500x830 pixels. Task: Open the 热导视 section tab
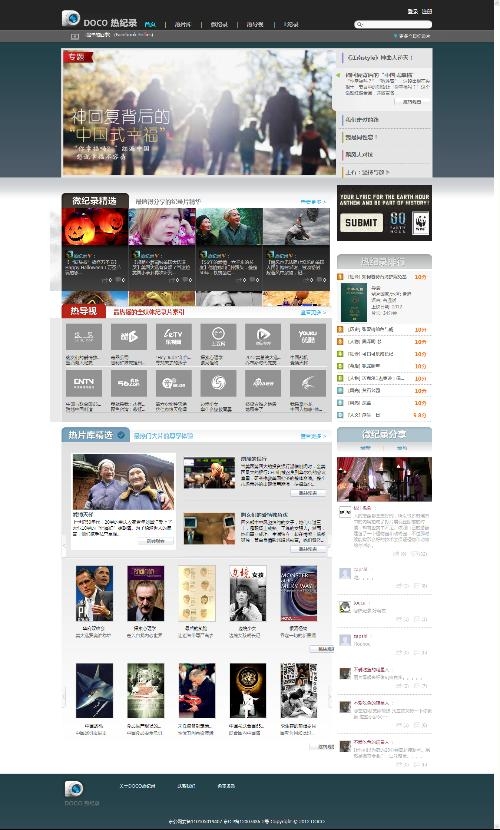pyautogui.click(x=84, y=311)
